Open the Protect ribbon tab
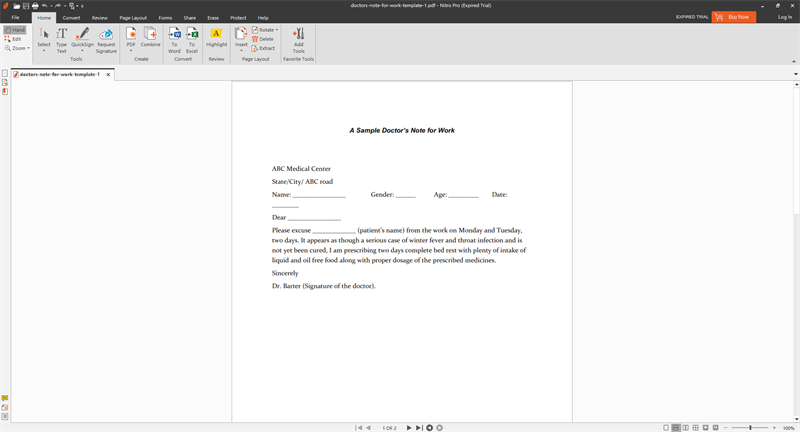The image size is (800, 432). coord(238,18)
